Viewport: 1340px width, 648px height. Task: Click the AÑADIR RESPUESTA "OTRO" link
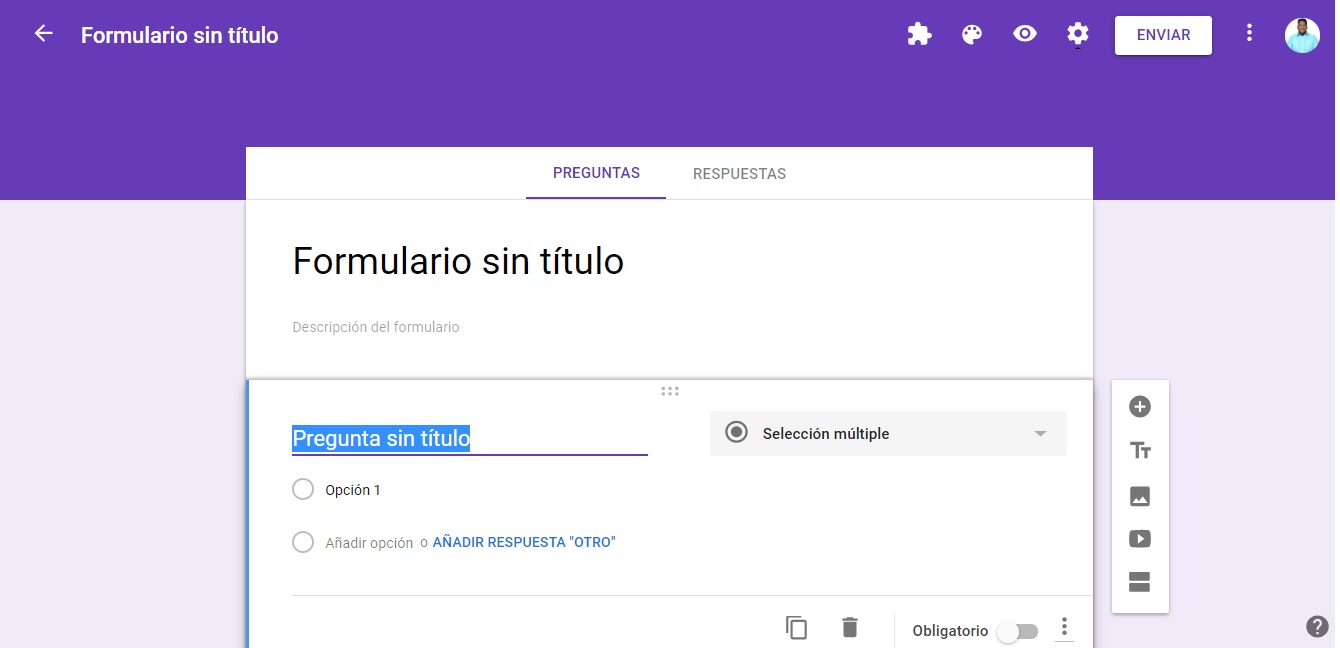pyautogui.click(x=524, y=542)
